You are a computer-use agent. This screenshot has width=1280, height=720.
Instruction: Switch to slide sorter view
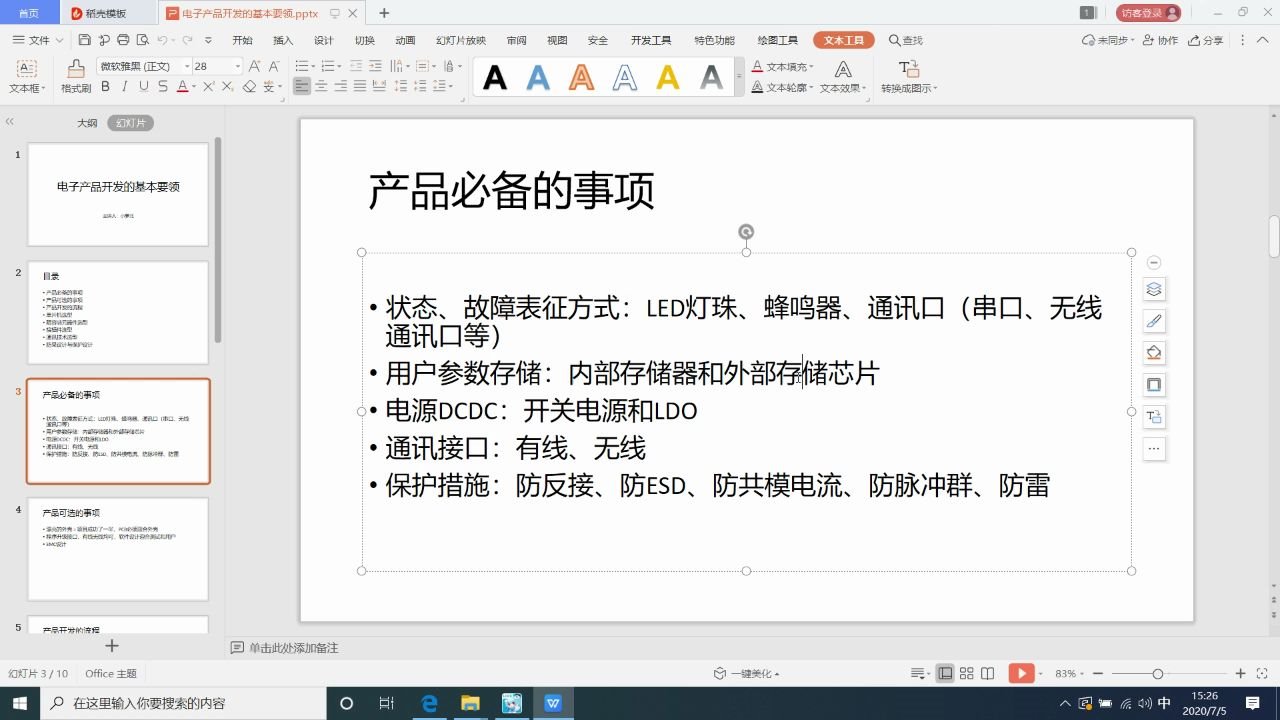click(x=966, y=673)
